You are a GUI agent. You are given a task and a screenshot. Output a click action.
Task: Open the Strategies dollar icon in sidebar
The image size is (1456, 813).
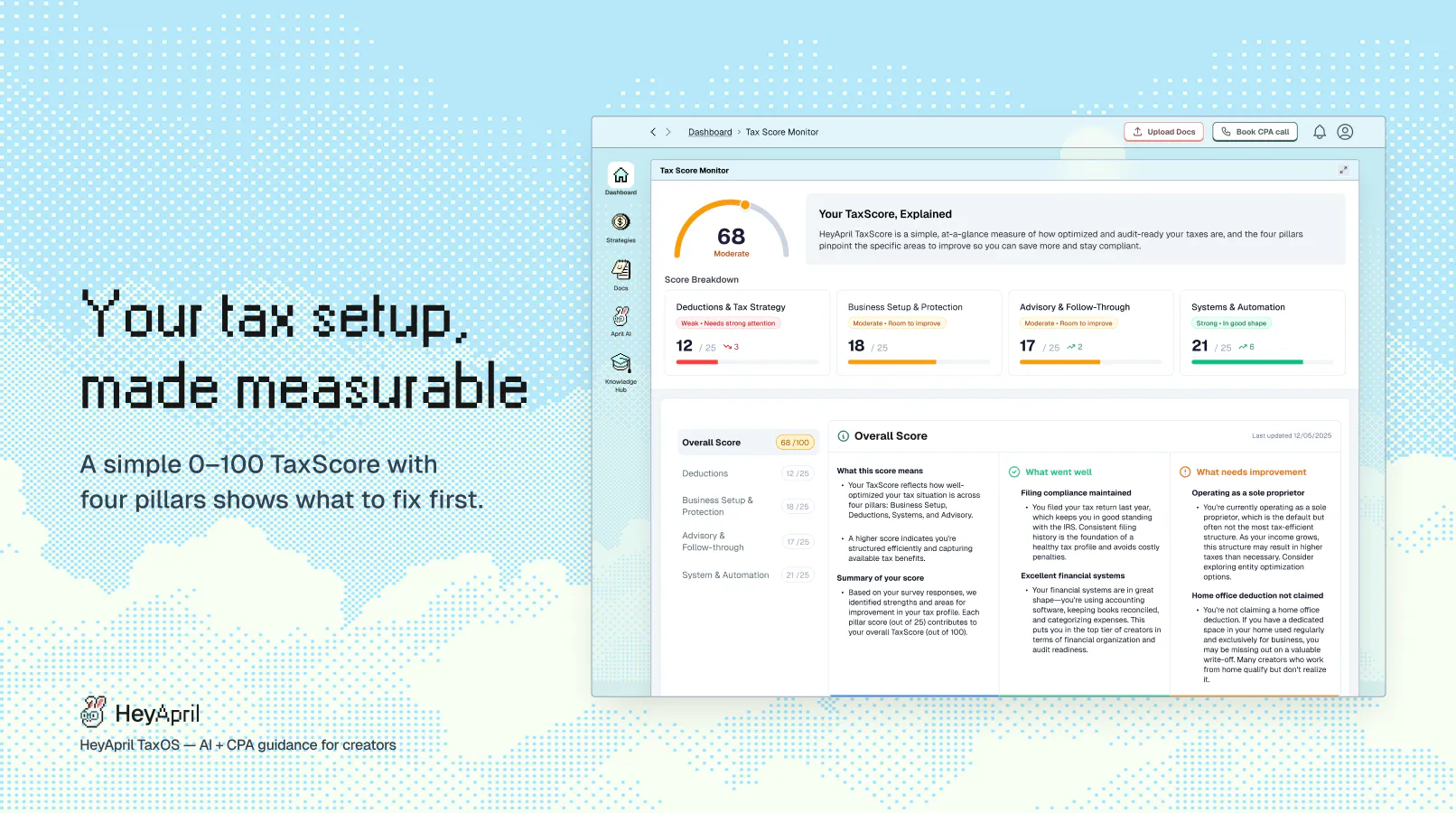click(621, 222)
